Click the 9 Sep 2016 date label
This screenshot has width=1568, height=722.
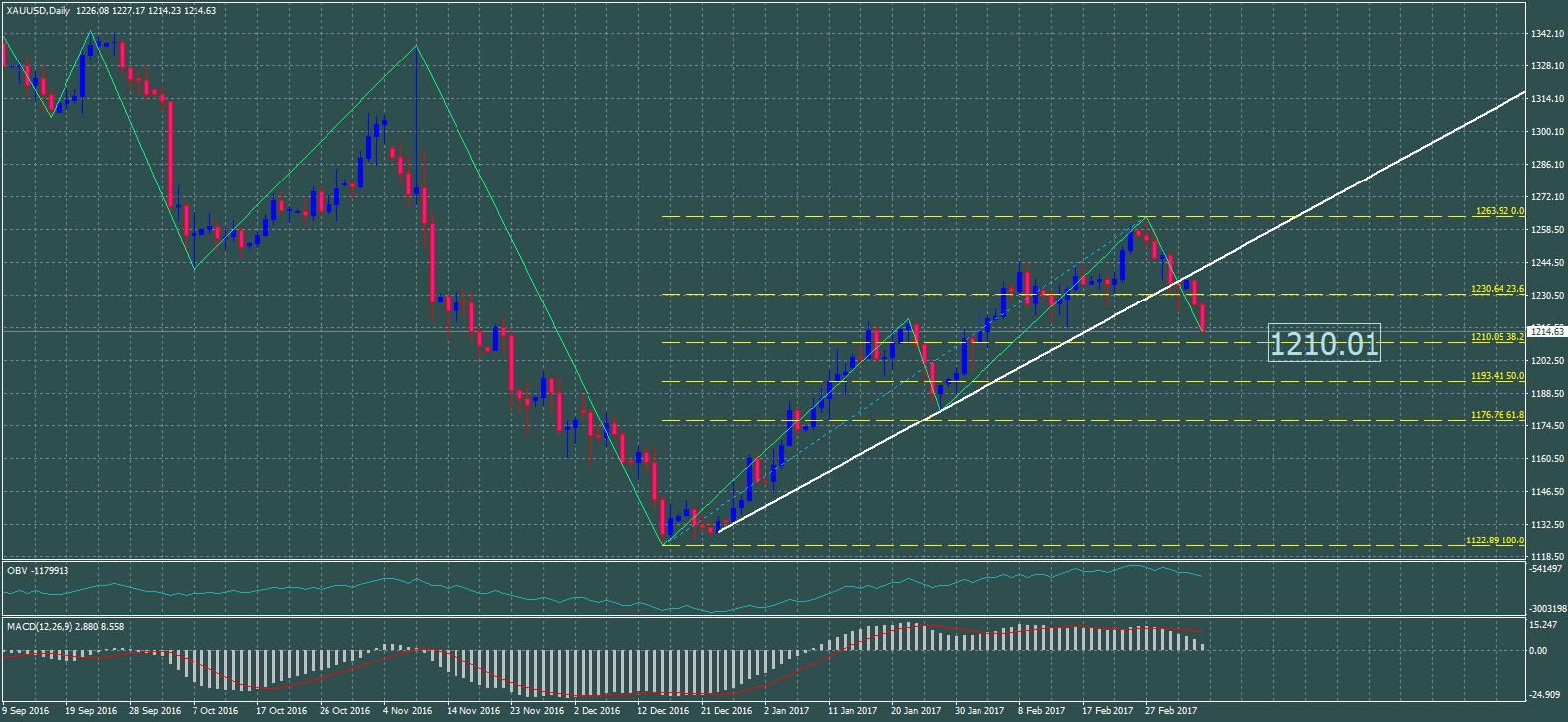(27, 710)
